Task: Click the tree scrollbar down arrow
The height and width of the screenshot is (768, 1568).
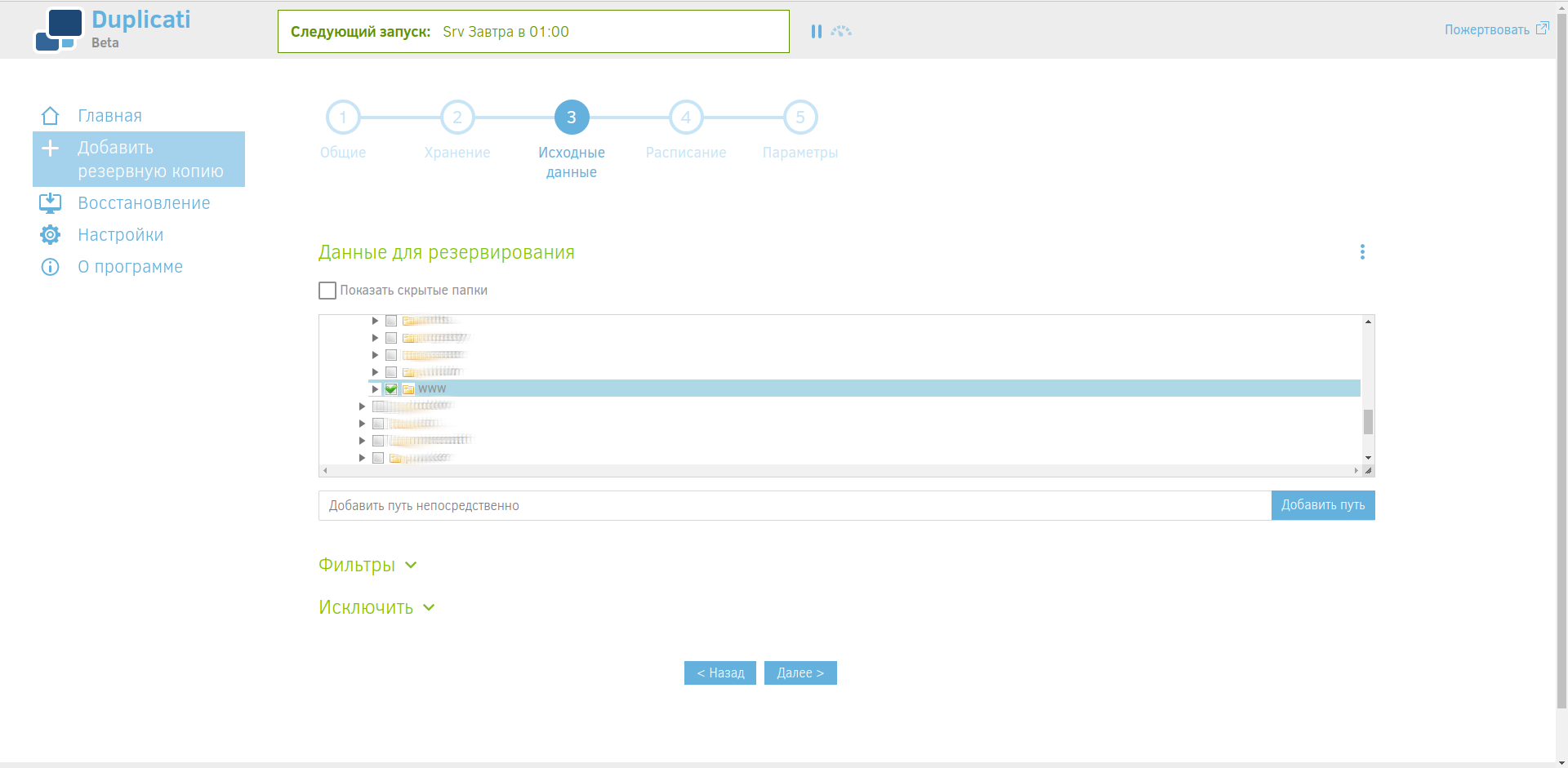Action: (1368, 458)
